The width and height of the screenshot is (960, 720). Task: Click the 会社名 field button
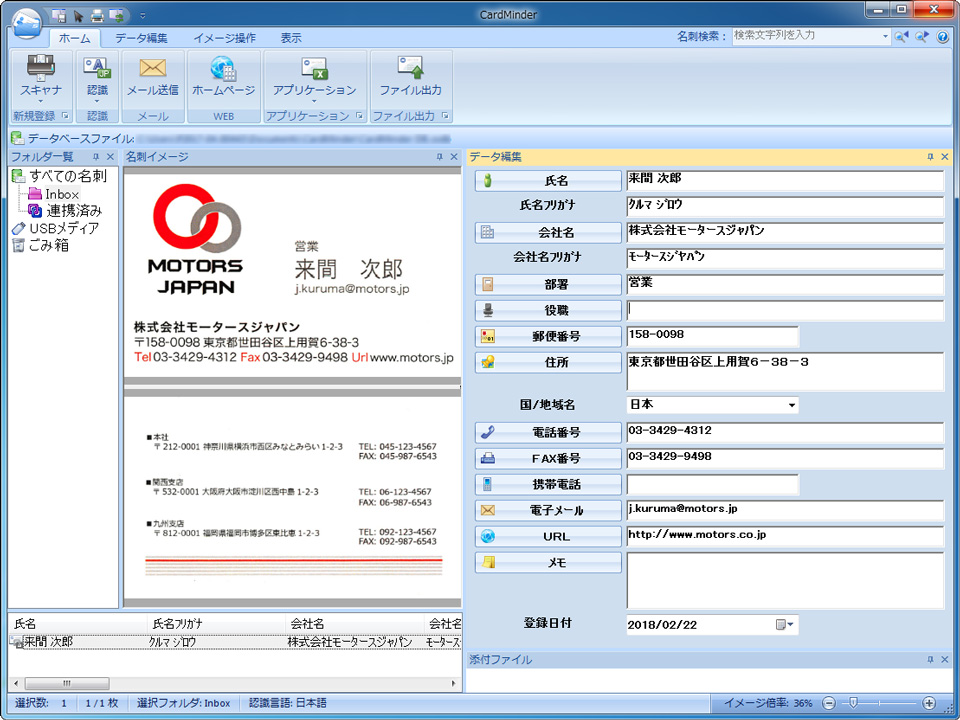pyautogui.click(x=548, y=232)
